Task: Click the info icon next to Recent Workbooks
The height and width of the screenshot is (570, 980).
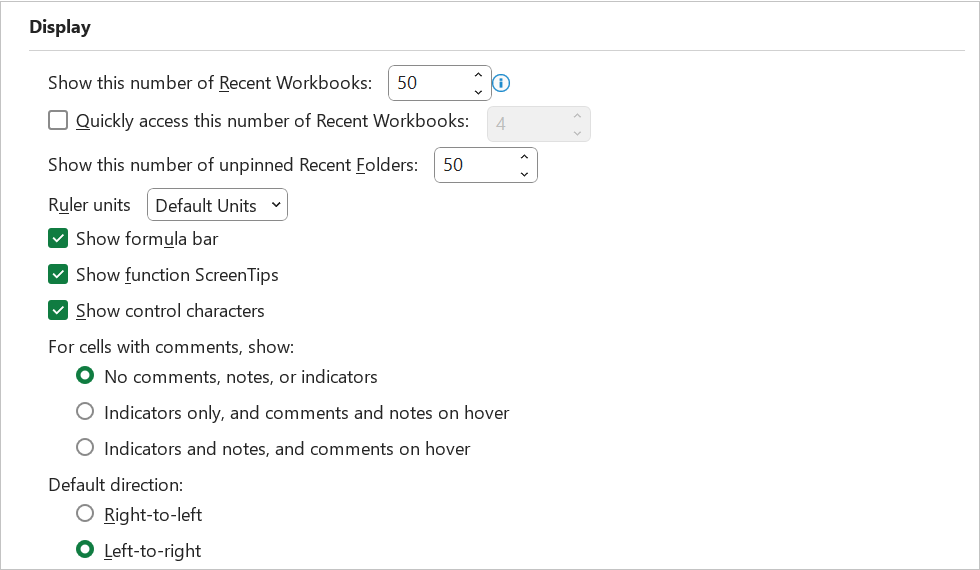Action: pos(501,83)
